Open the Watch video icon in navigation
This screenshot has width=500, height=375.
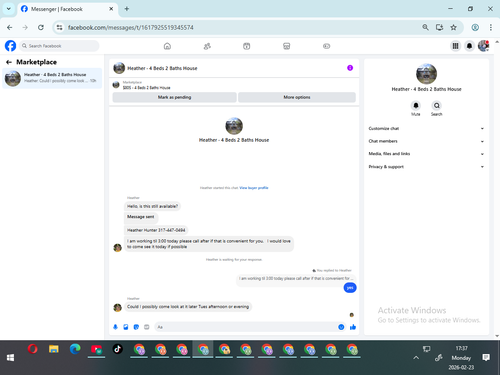246,46
